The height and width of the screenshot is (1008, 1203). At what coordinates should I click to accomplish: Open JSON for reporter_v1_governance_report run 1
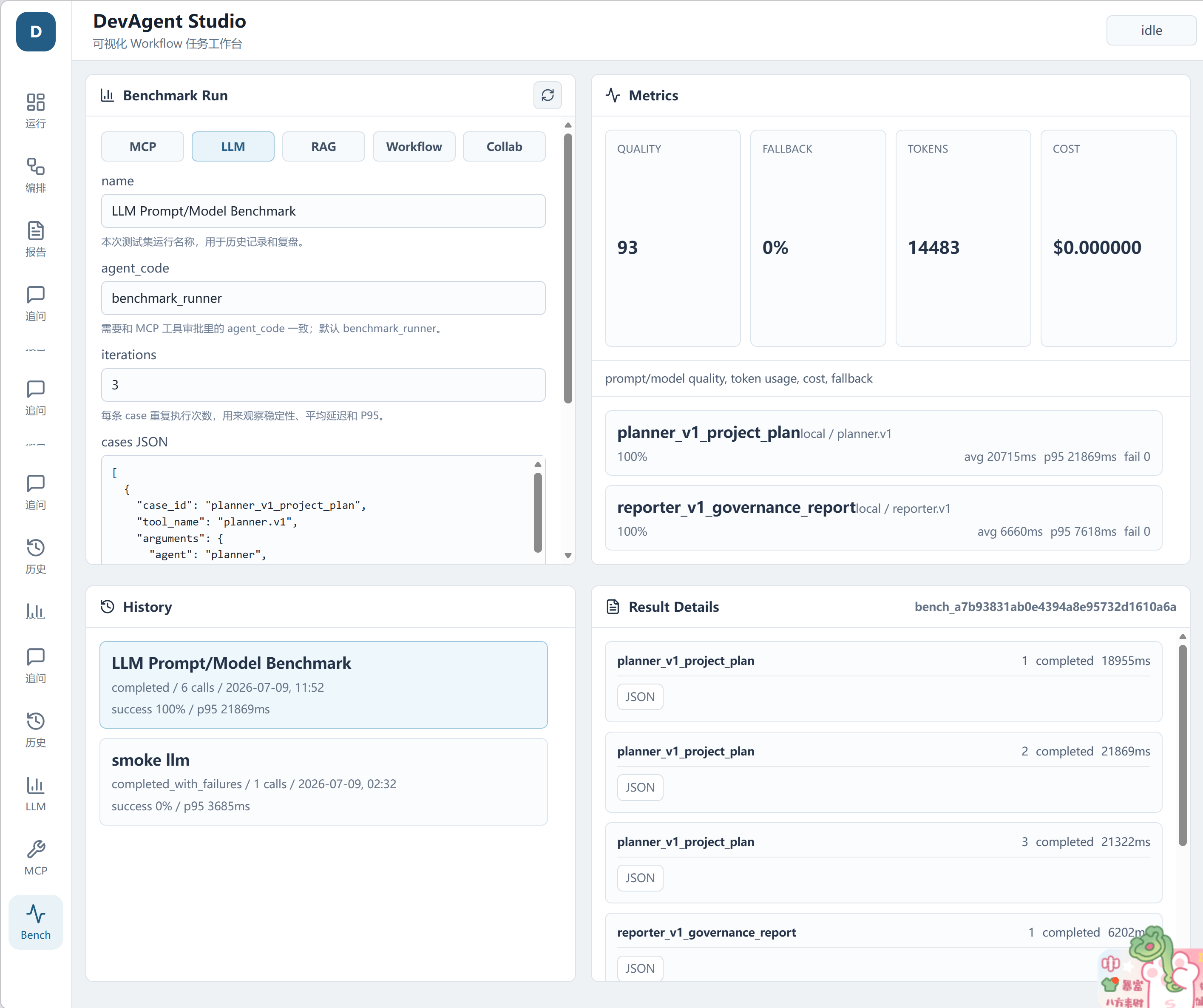tap(640, 968)
